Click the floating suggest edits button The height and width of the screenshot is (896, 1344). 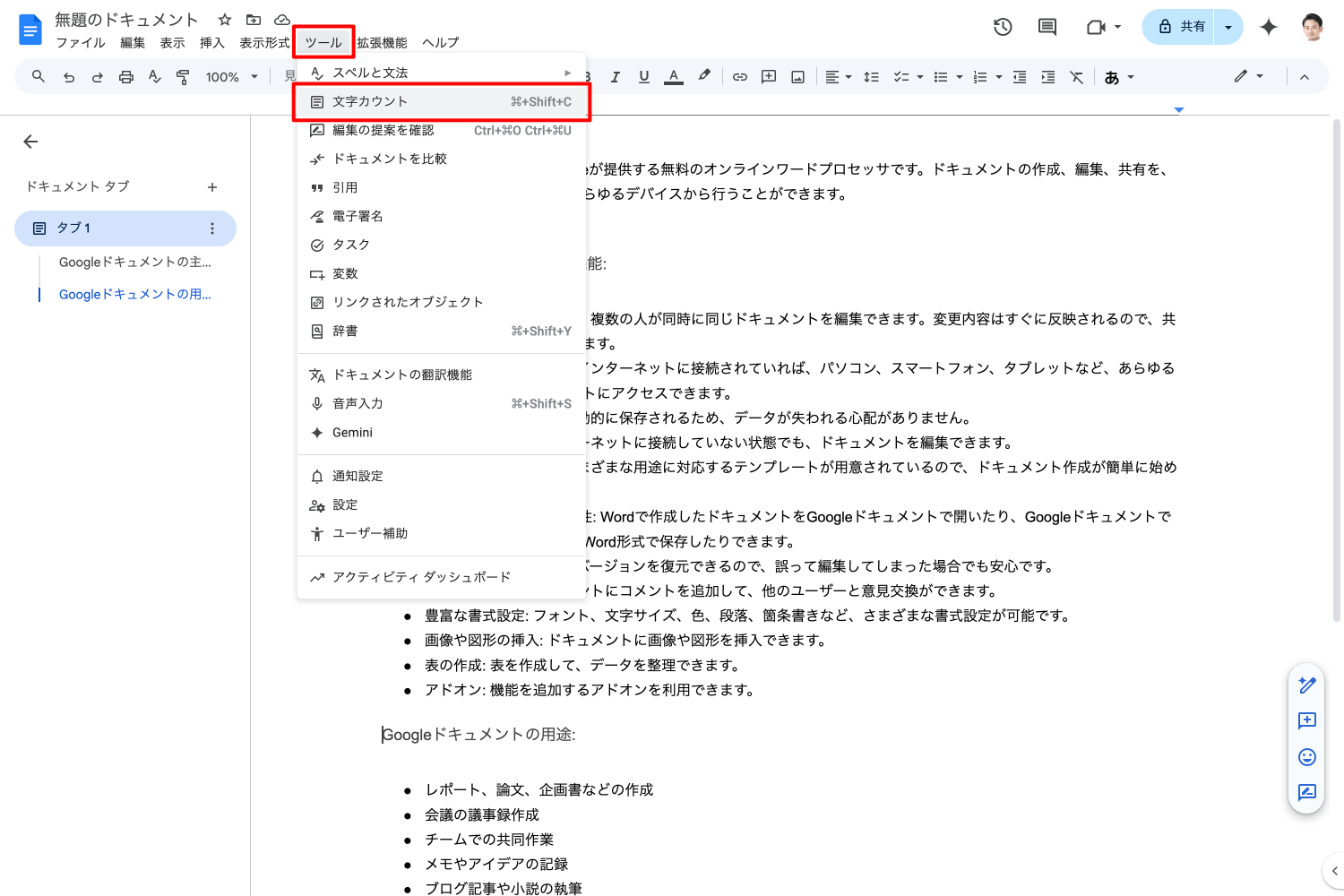point(1307,792)
